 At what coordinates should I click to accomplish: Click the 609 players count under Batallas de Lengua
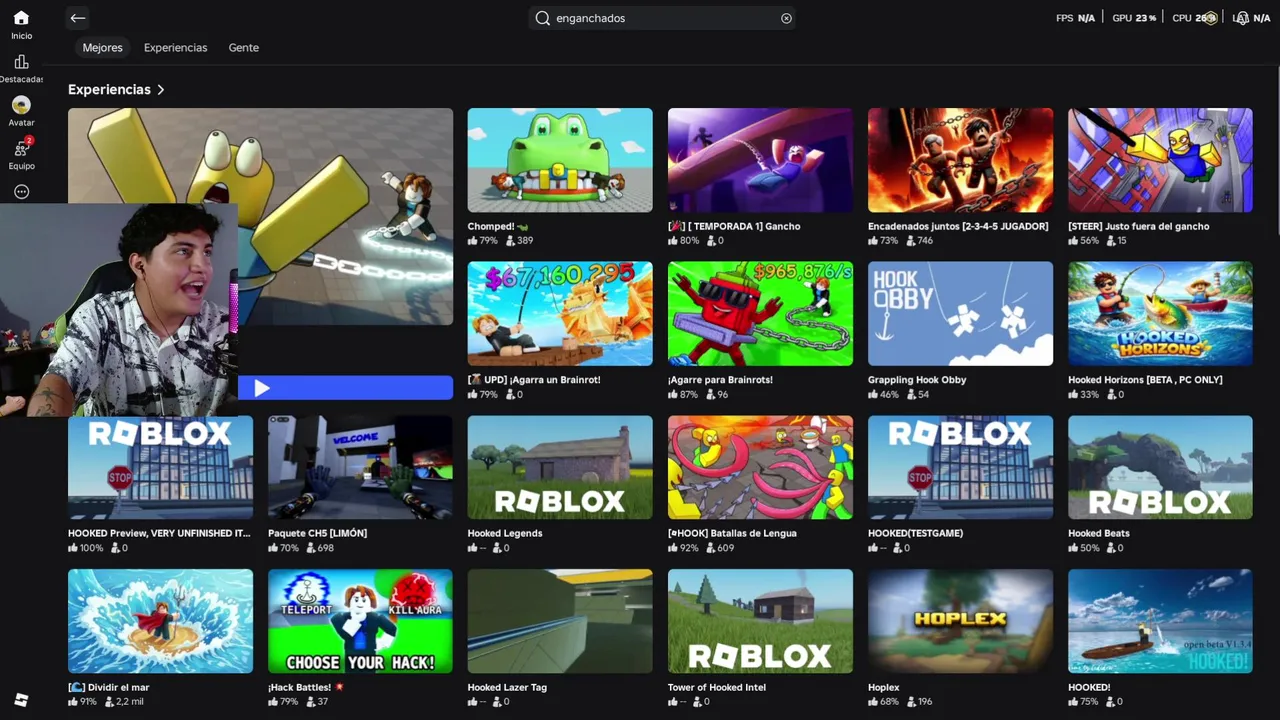(720, 548)
